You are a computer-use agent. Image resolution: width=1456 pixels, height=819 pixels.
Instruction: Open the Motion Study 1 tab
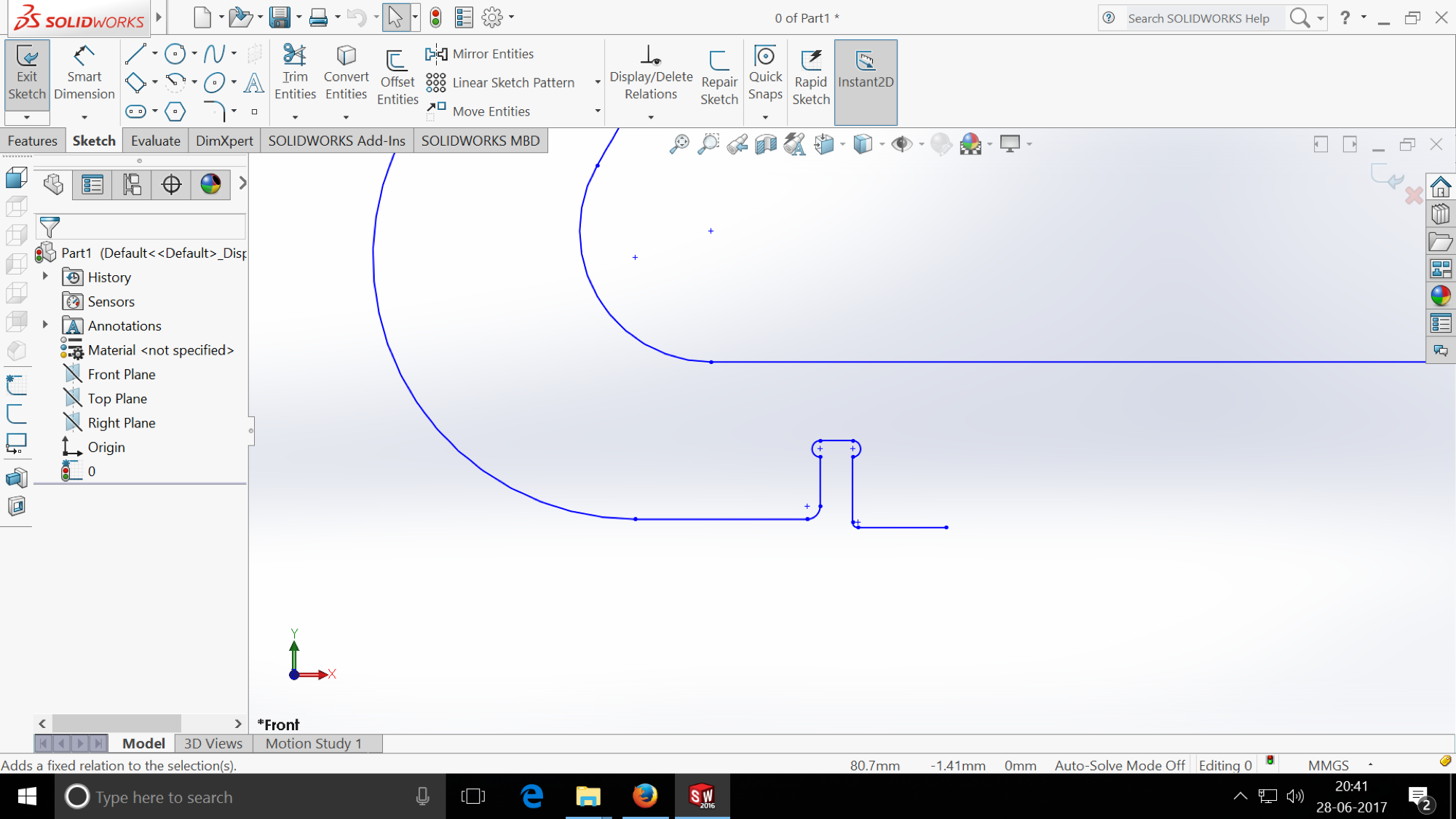pos(314,743)
